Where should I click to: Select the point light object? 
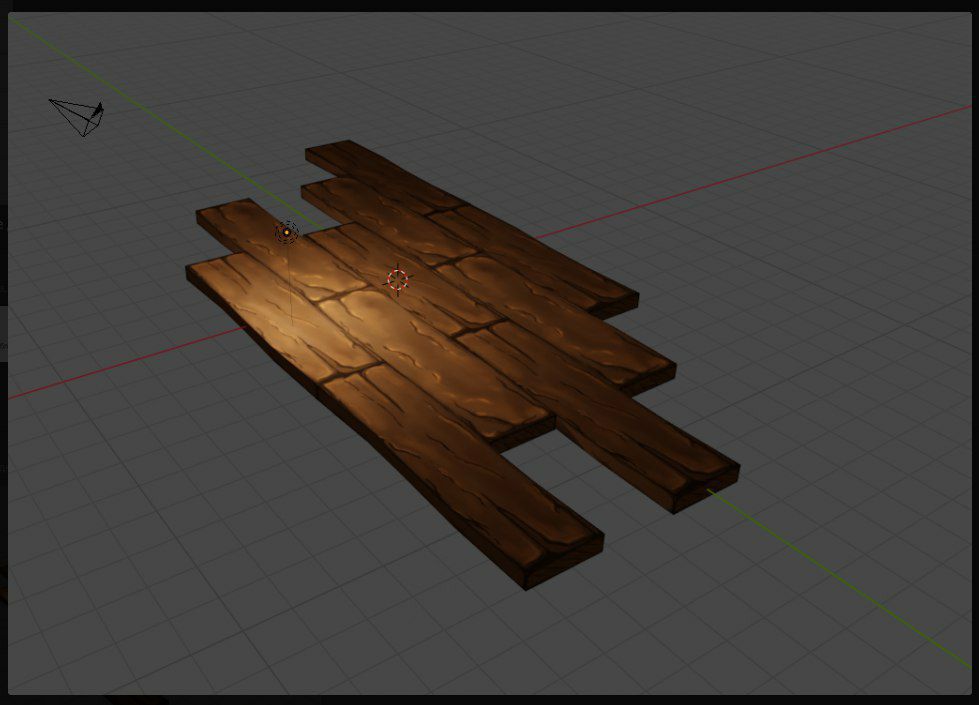(287, 232)
